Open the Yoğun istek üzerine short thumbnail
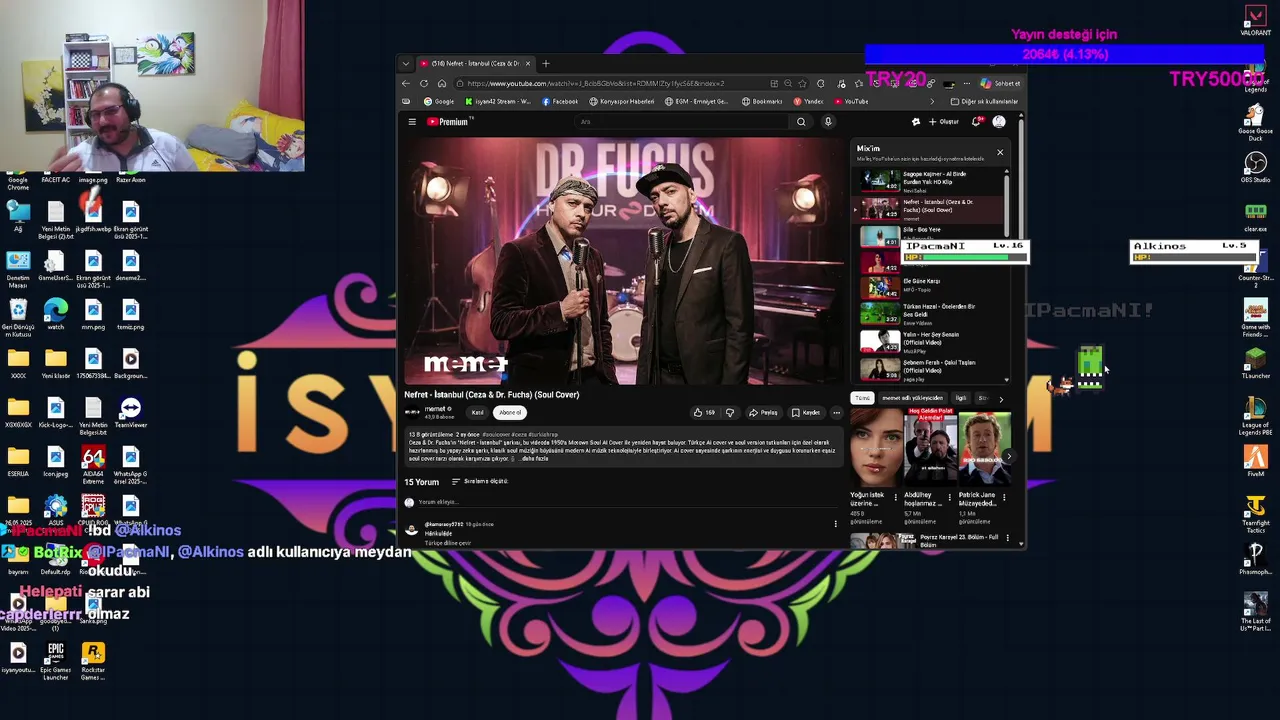Viewport: 1280px width, 720px height. click(x=876, y=446)
